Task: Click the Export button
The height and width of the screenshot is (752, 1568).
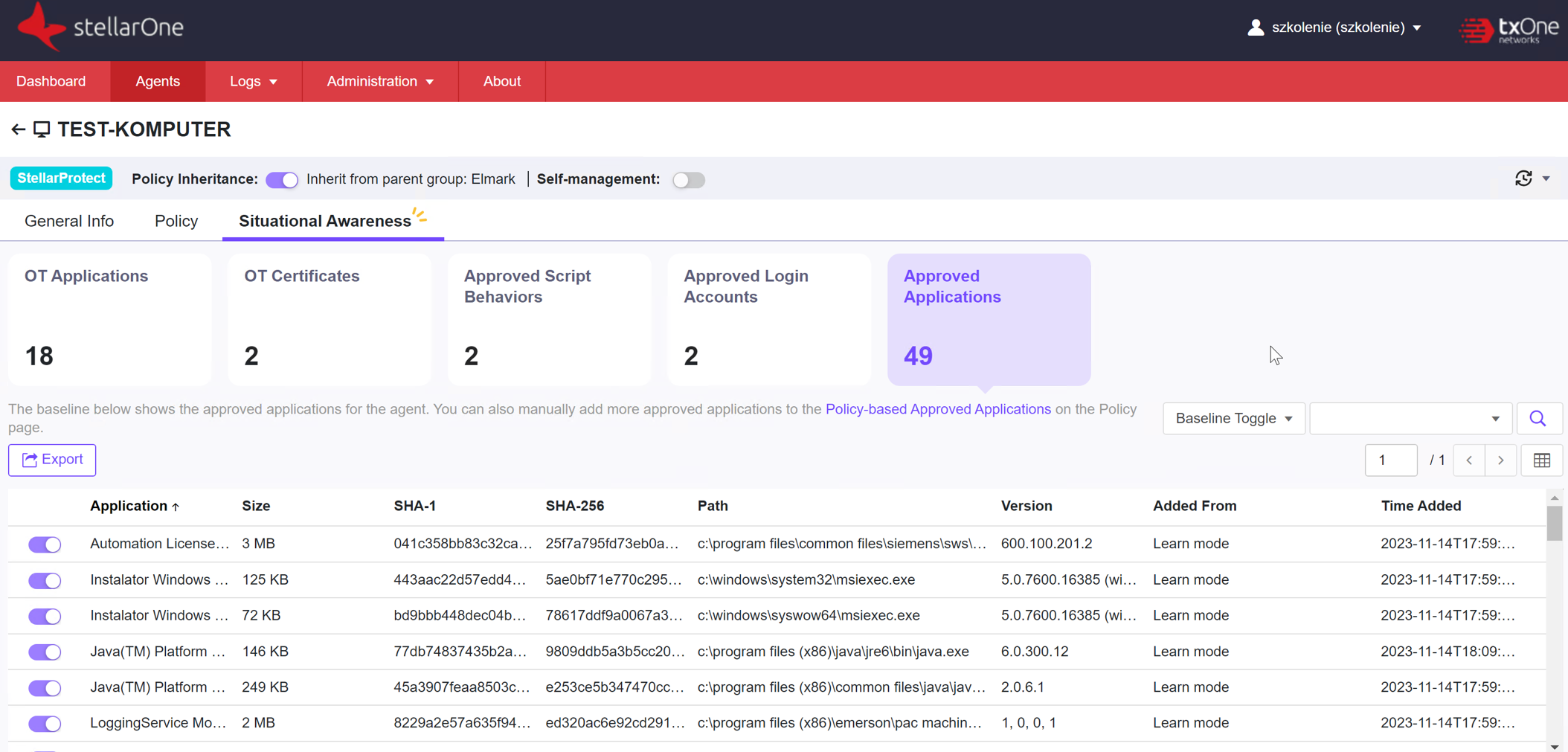Action: point(52,460)
